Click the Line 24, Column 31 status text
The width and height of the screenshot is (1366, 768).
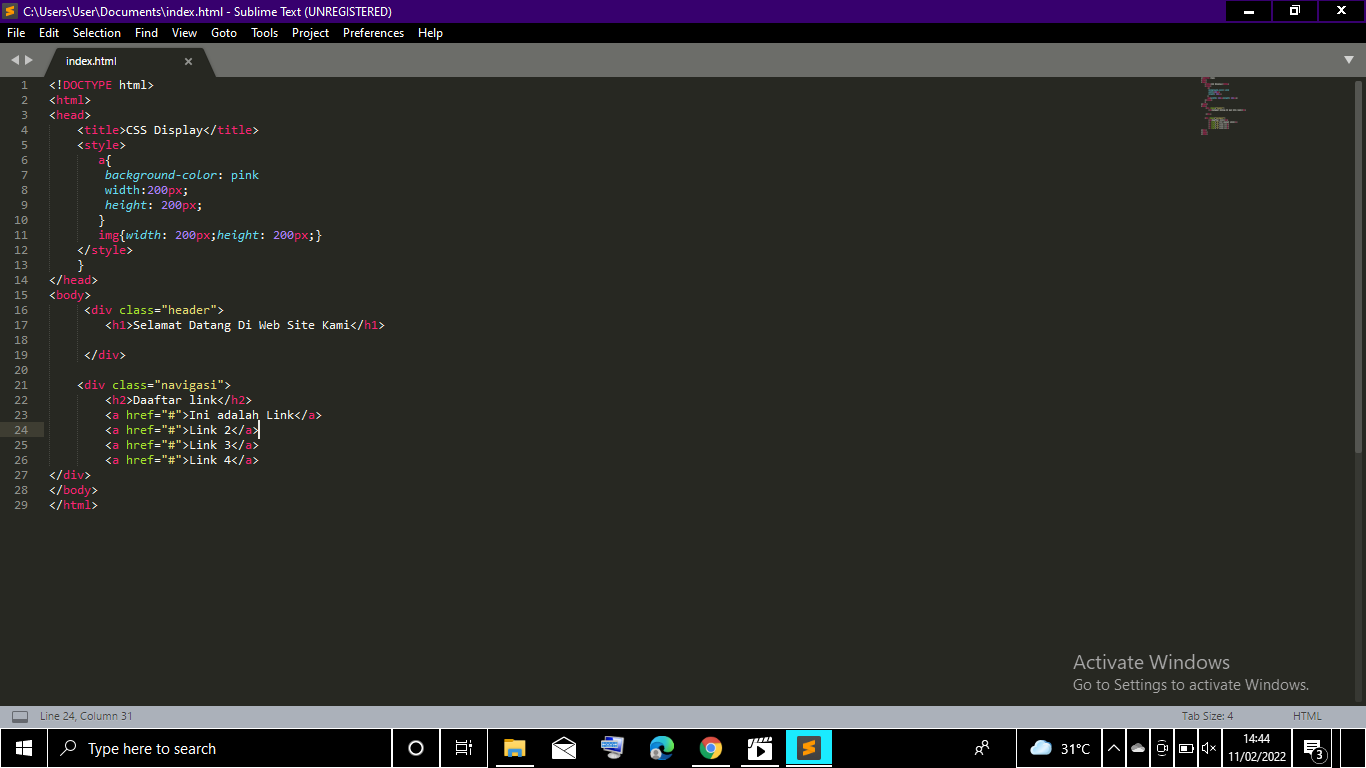[x=86, y=716]
